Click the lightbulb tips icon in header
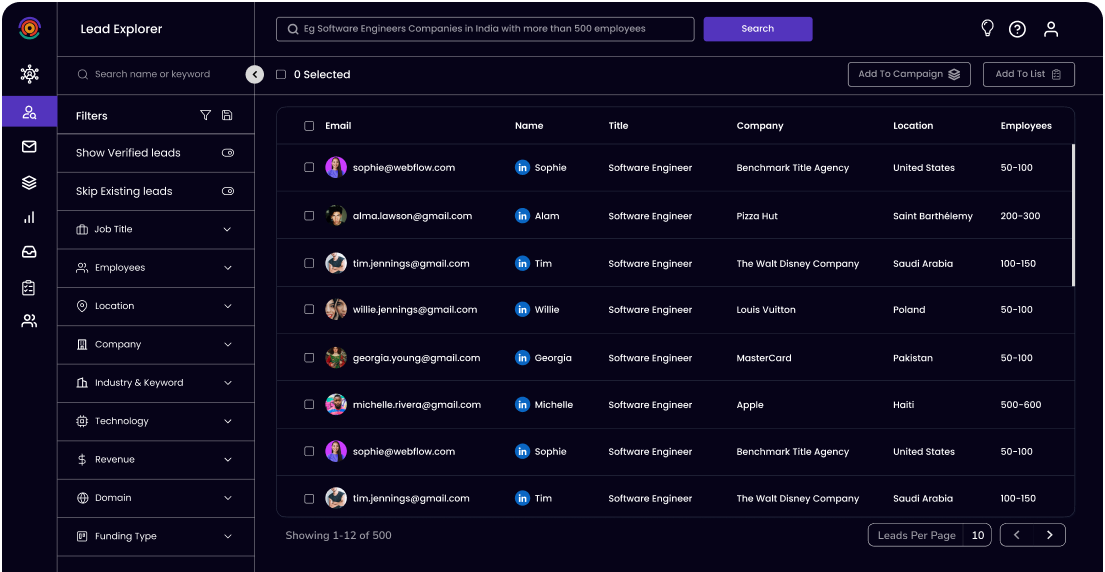Image resolution: width=1105 pixels, height=572 pixels. click(x=987, y=29)
